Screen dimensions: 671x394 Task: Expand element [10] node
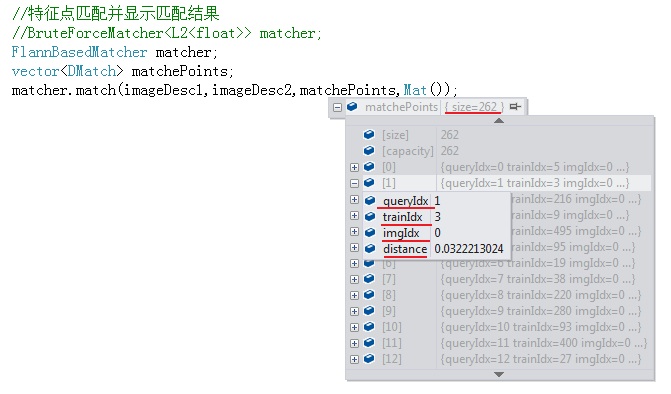tap(354, 327)
